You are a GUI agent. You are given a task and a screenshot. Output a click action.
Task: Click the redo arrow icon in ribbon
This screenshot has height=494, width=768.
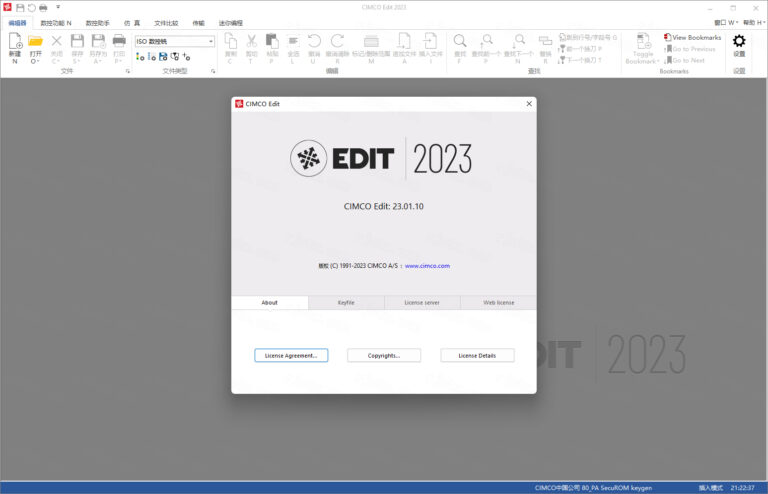pyautogui.click(x=337, y=41)
